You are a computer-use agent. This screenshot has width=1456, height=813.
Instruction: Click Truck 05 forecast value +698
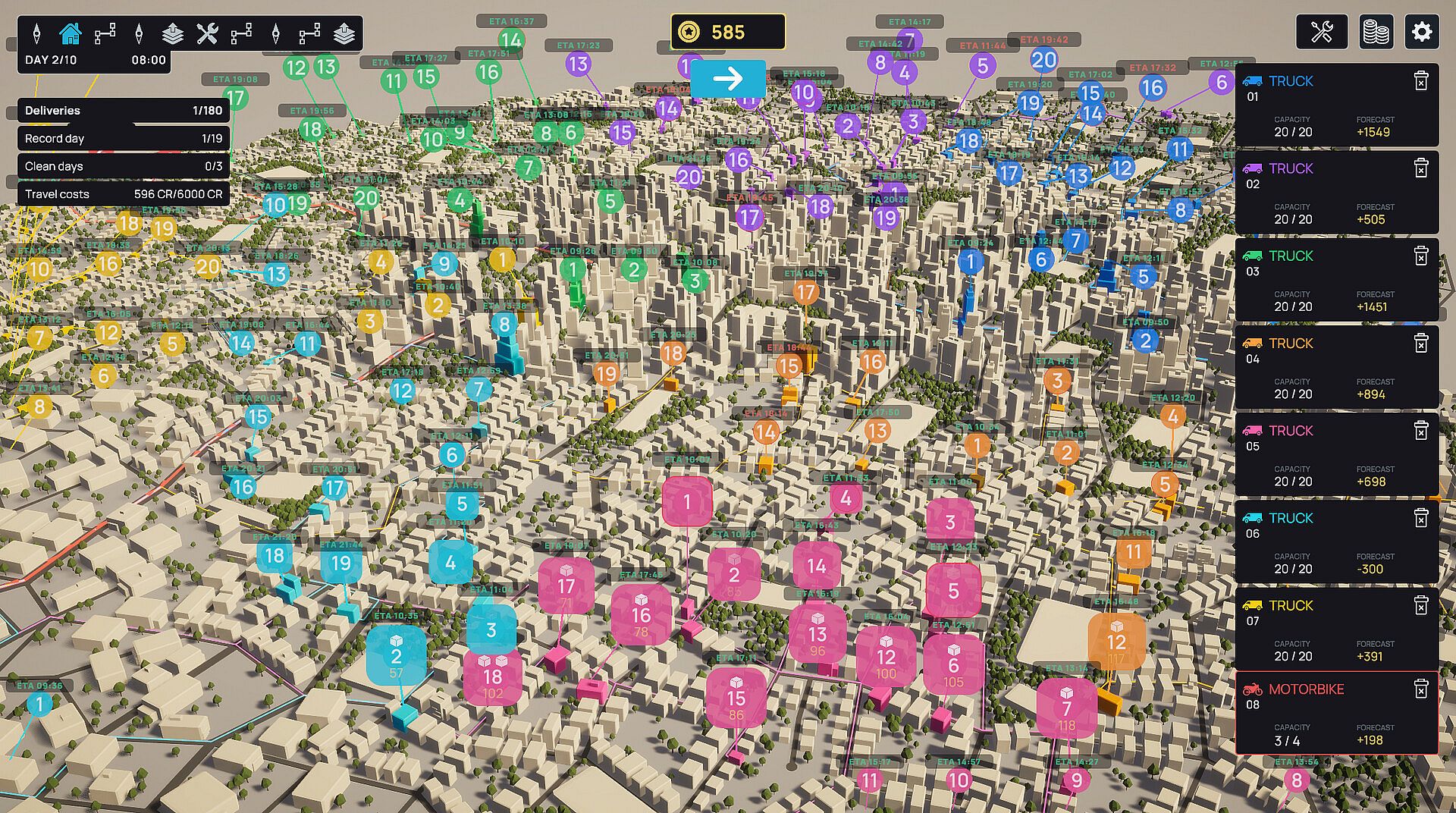pos(1371,482)
